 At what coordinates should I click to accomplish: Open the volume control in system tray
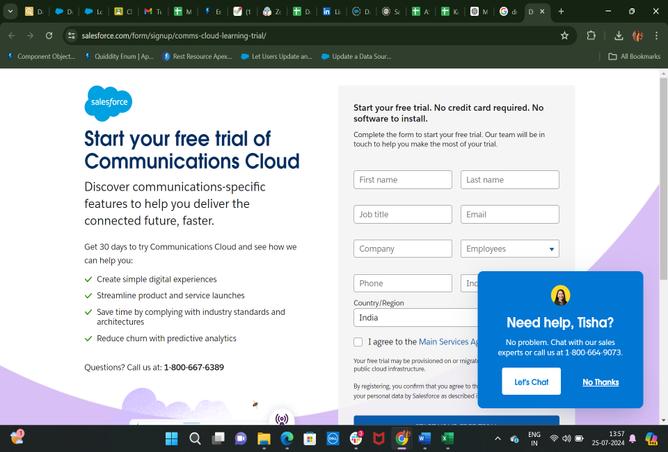(566, 438)
